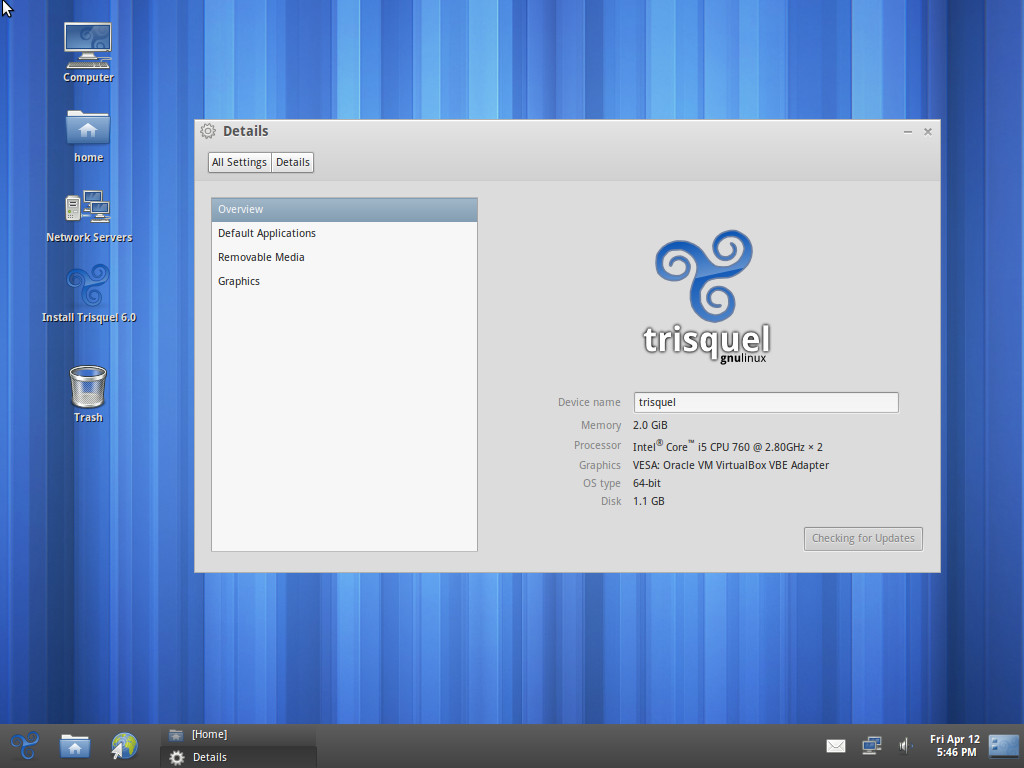Launch the web browser globe icon
The height and width of the screenshot is (768, 1024).
(124, 746)
